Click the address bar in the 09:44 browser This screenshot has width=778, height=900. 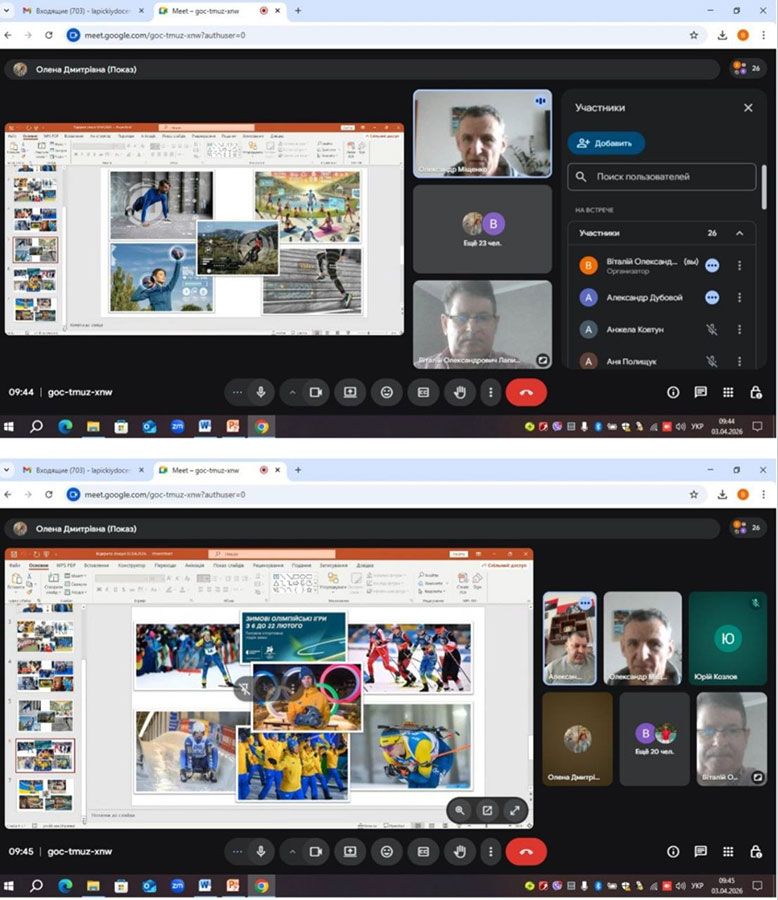pos(385,35)
